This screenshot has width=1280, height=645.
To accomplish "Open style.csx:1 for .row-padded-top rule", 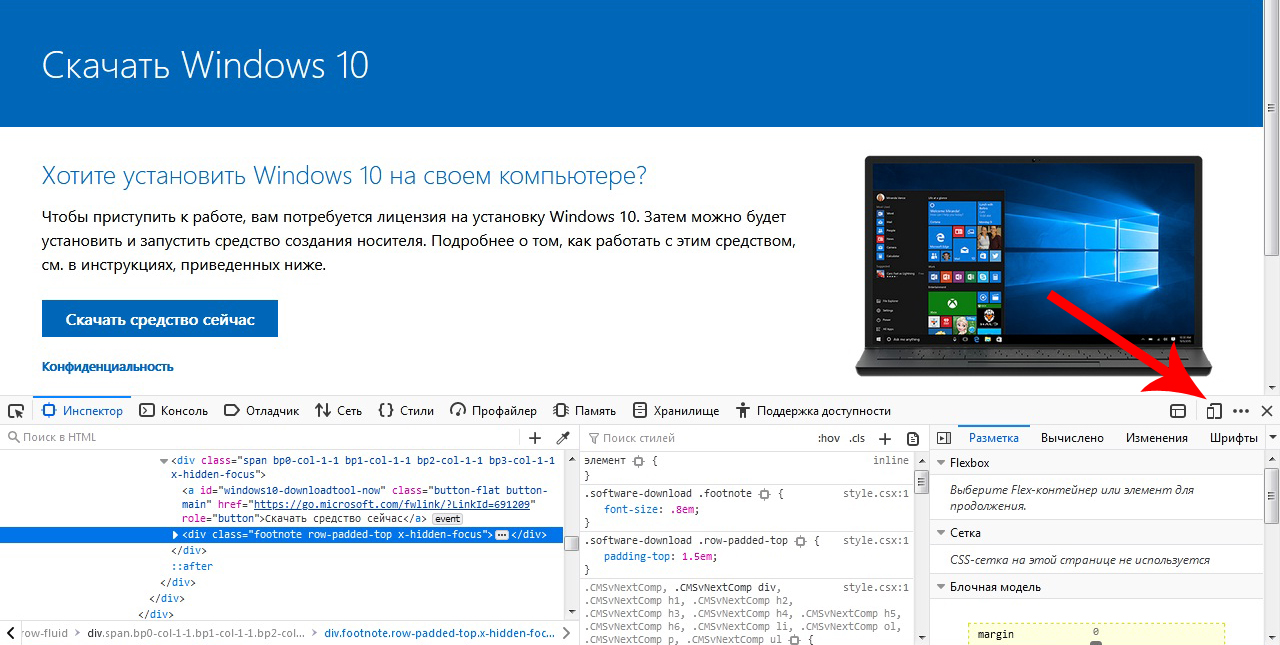I will click(876, 541).
